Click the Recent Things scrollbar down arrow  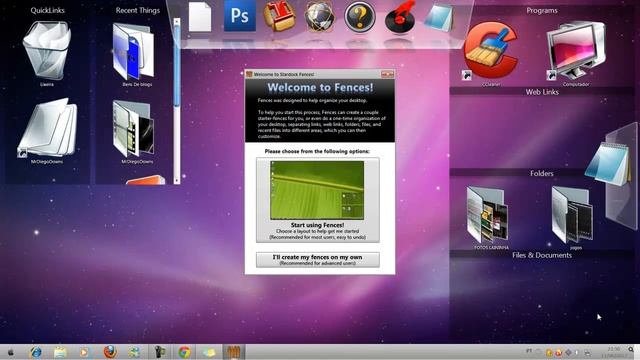pyautogui.click(x=177, y=180)
